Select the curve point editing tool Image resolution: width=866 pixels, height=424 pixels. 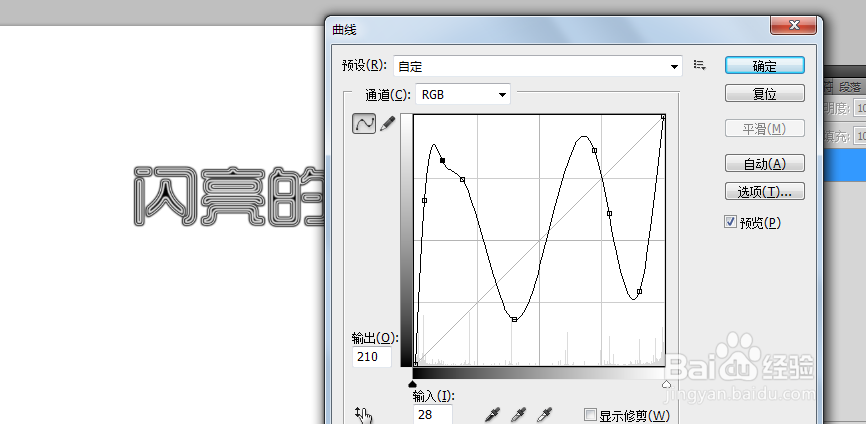coord(364,123)
